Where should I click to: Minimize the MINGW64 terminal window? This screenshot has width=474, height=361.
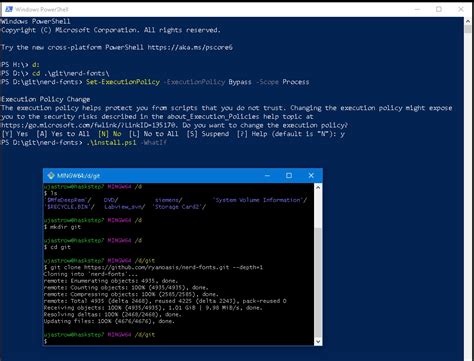pyautogui.click(x=267, y=175)
